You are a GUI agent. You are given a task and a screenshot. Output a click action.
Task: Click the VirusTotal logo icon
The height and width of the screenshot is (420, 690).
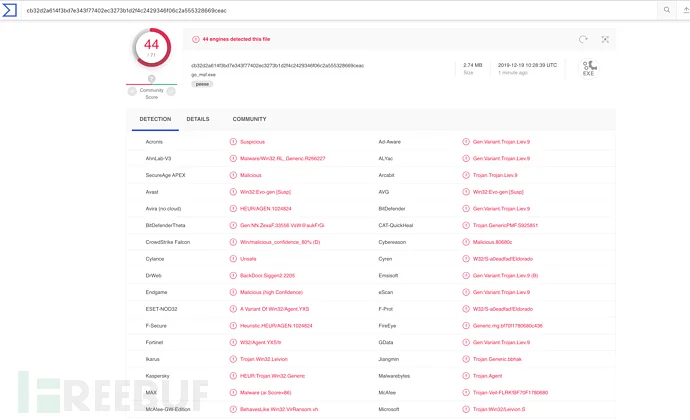9,10
